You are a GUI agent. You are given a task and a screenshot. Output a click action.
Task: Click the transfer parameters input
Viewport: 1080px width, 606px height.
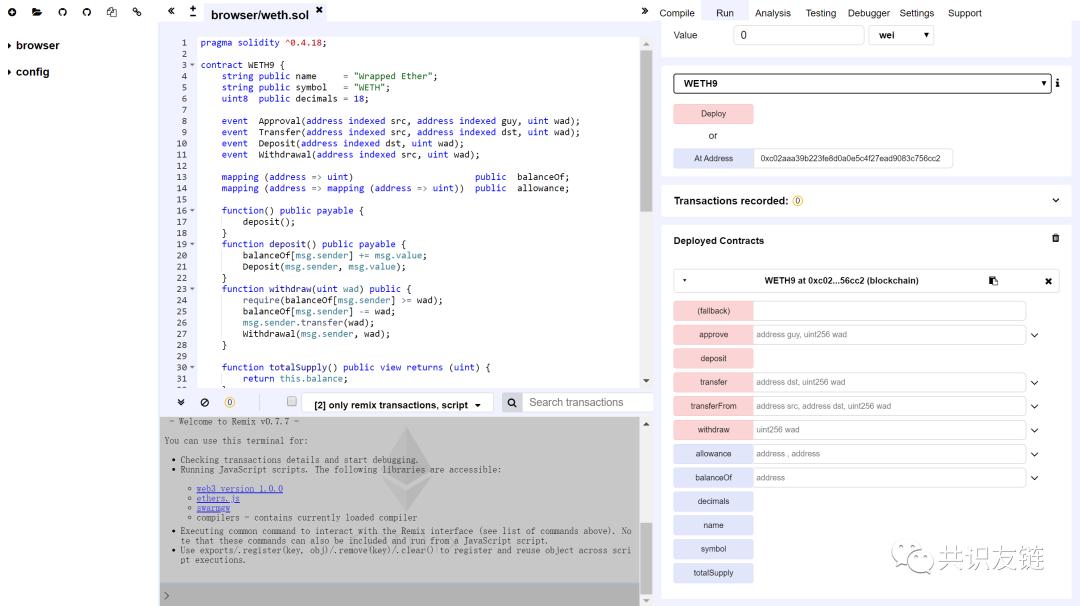(889, 382)
